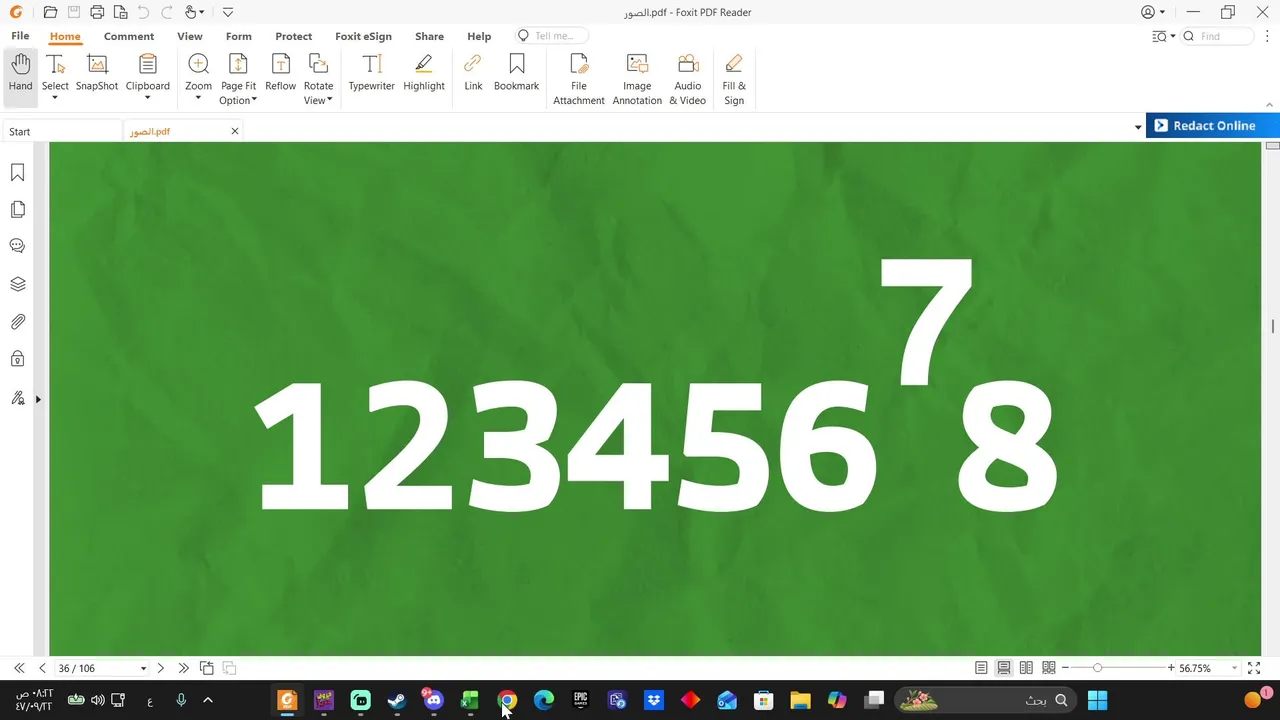
Task: Switch to the View ribbon tab
Action: point(190,36)
